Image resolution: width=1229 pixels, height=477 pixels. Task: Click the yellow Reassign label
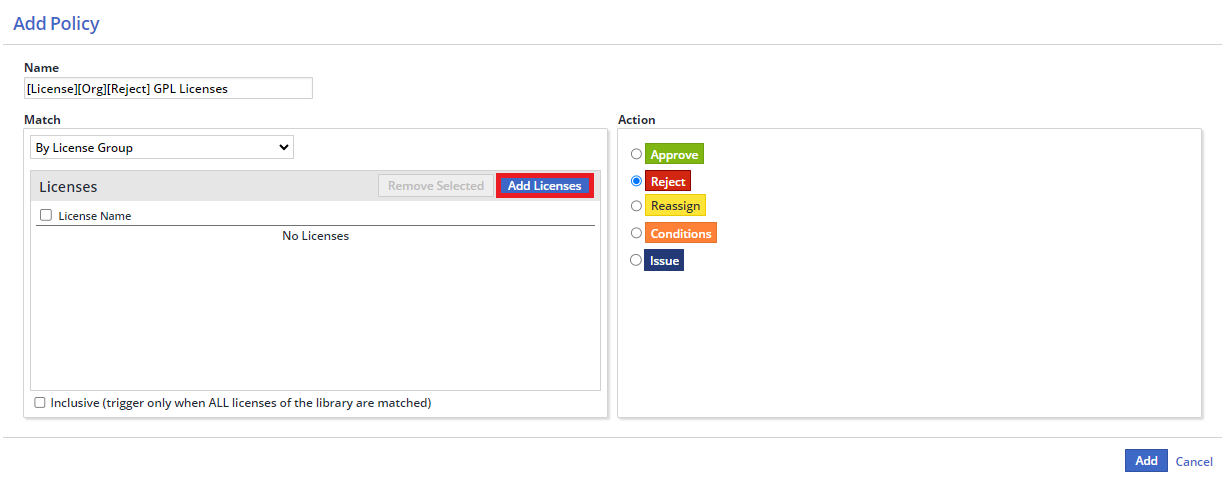coord(675,206)
